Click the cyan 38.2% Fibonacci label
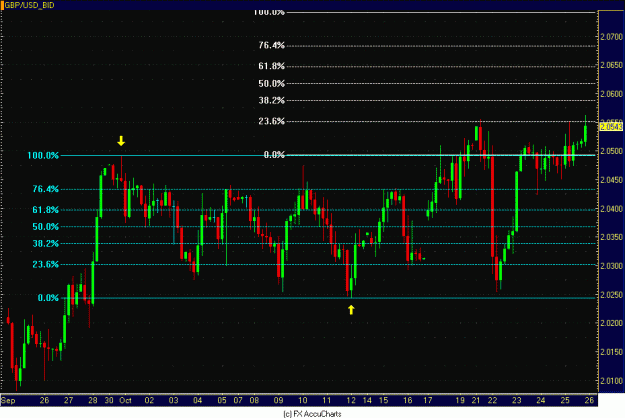This screenshot has width=625, height=418. pyautogui.click(x=45, y=243)
